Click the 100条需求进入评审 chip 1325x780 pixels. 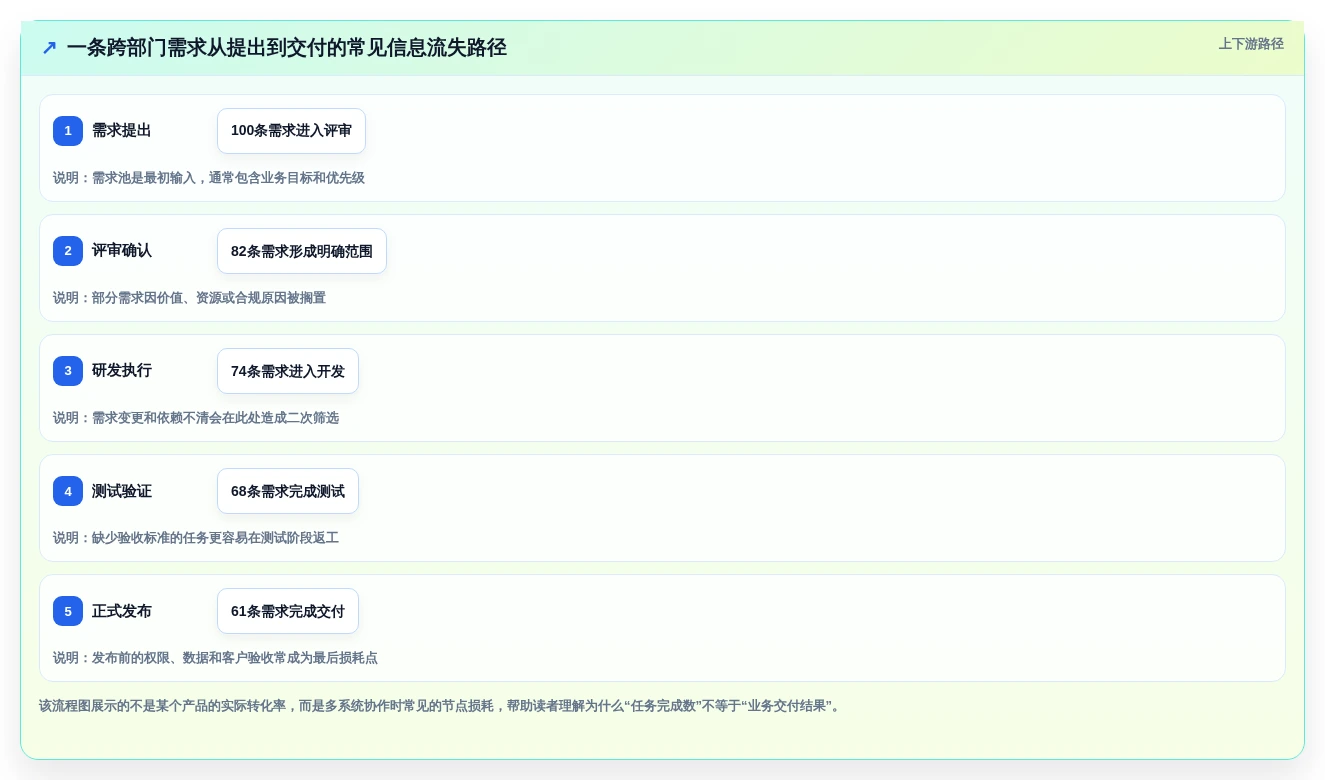point(291,131)
